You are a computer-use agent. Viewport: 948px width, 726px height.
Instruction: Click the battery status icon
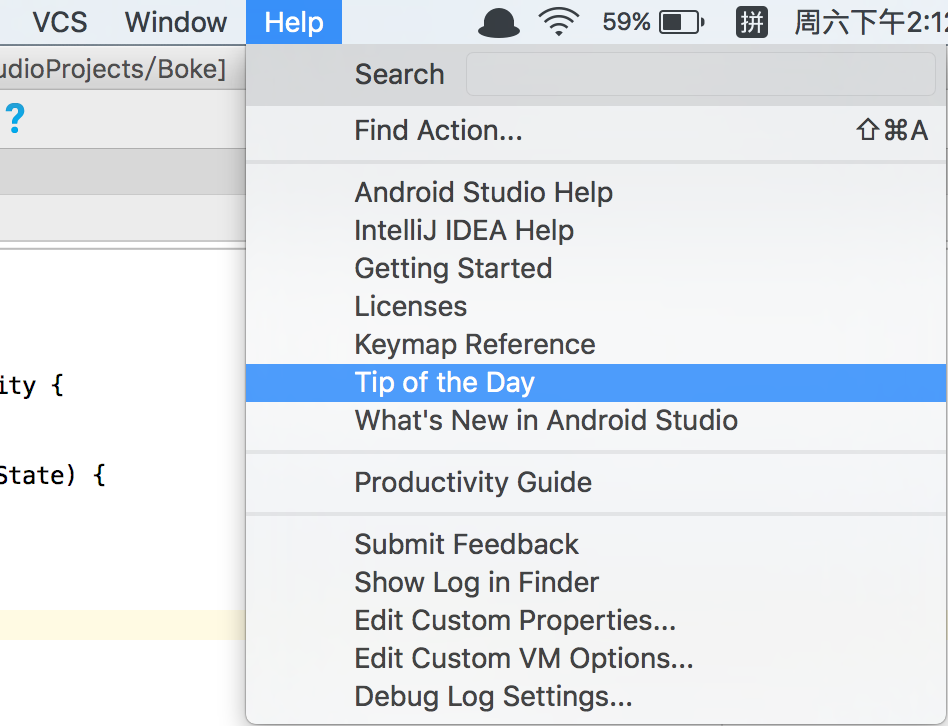[x=682, y=23]
